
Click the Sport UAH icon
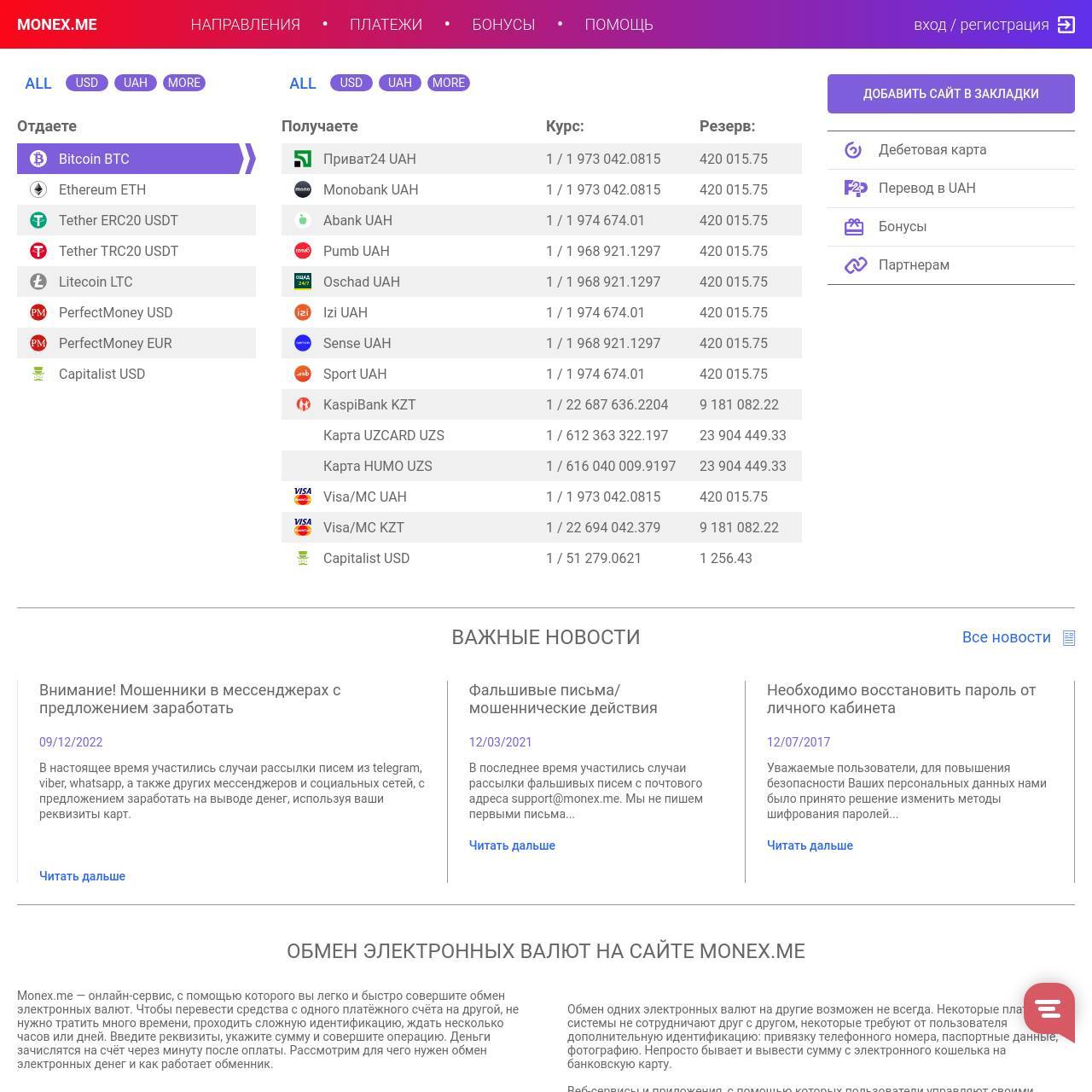tap(303, 374)
